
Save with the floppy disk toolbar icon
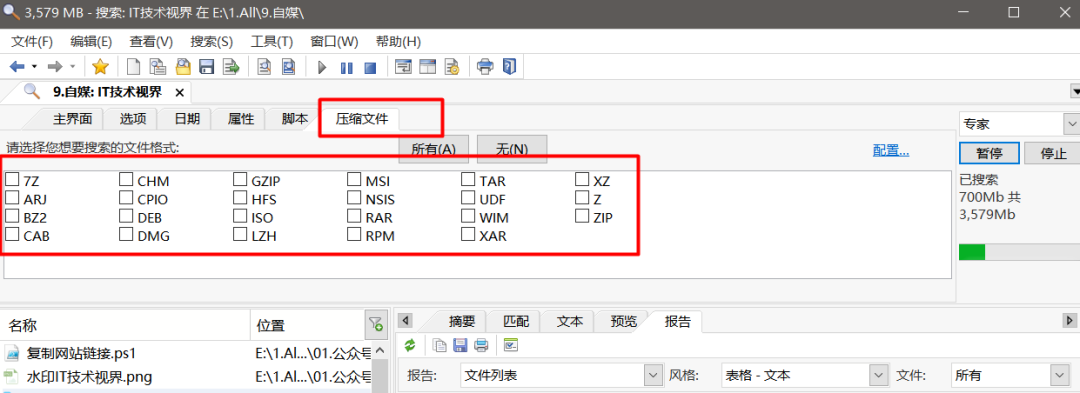pos(206,67)
